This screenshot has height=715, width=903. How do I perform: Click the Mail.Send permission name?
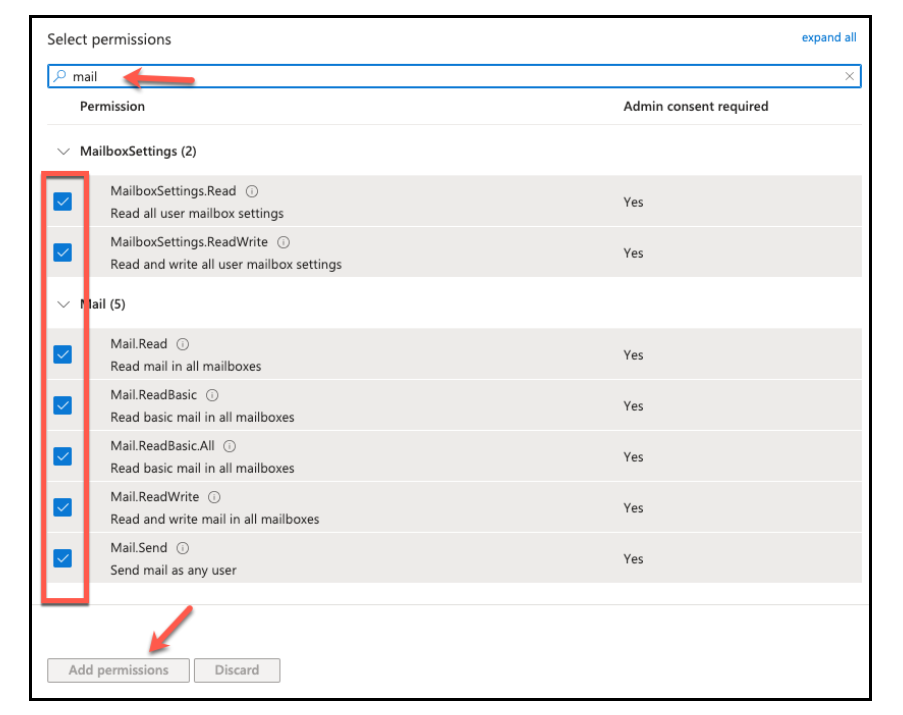(139, 548)
